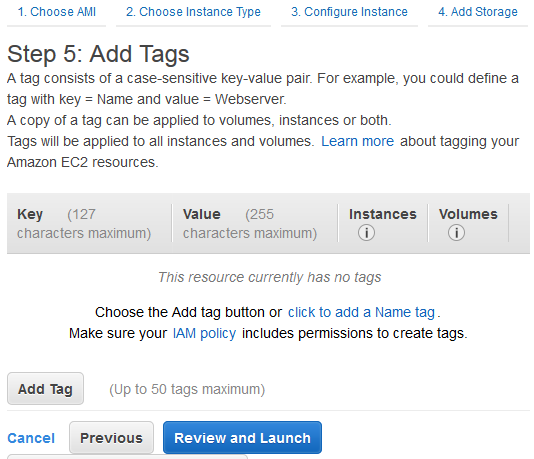Go to the Choose AMI step

click(57, 12)
